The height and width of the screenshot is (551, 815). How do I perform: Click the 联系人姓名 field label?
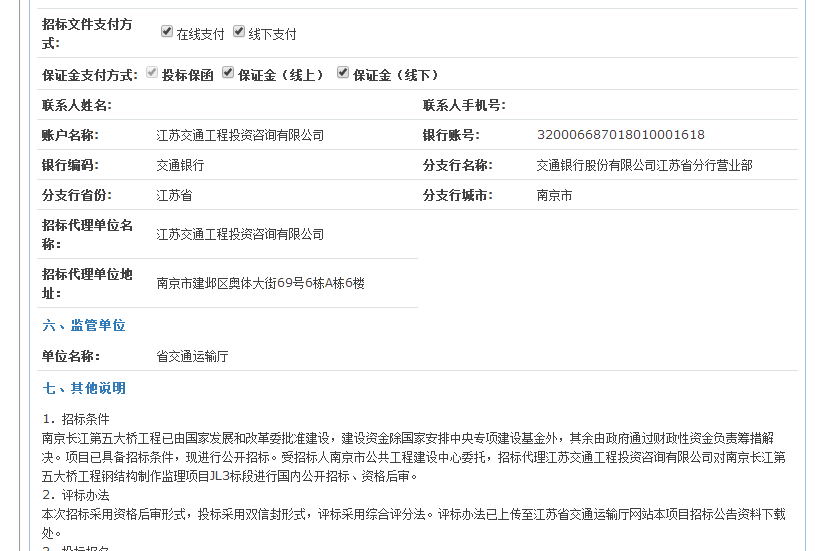click(76, 105)
